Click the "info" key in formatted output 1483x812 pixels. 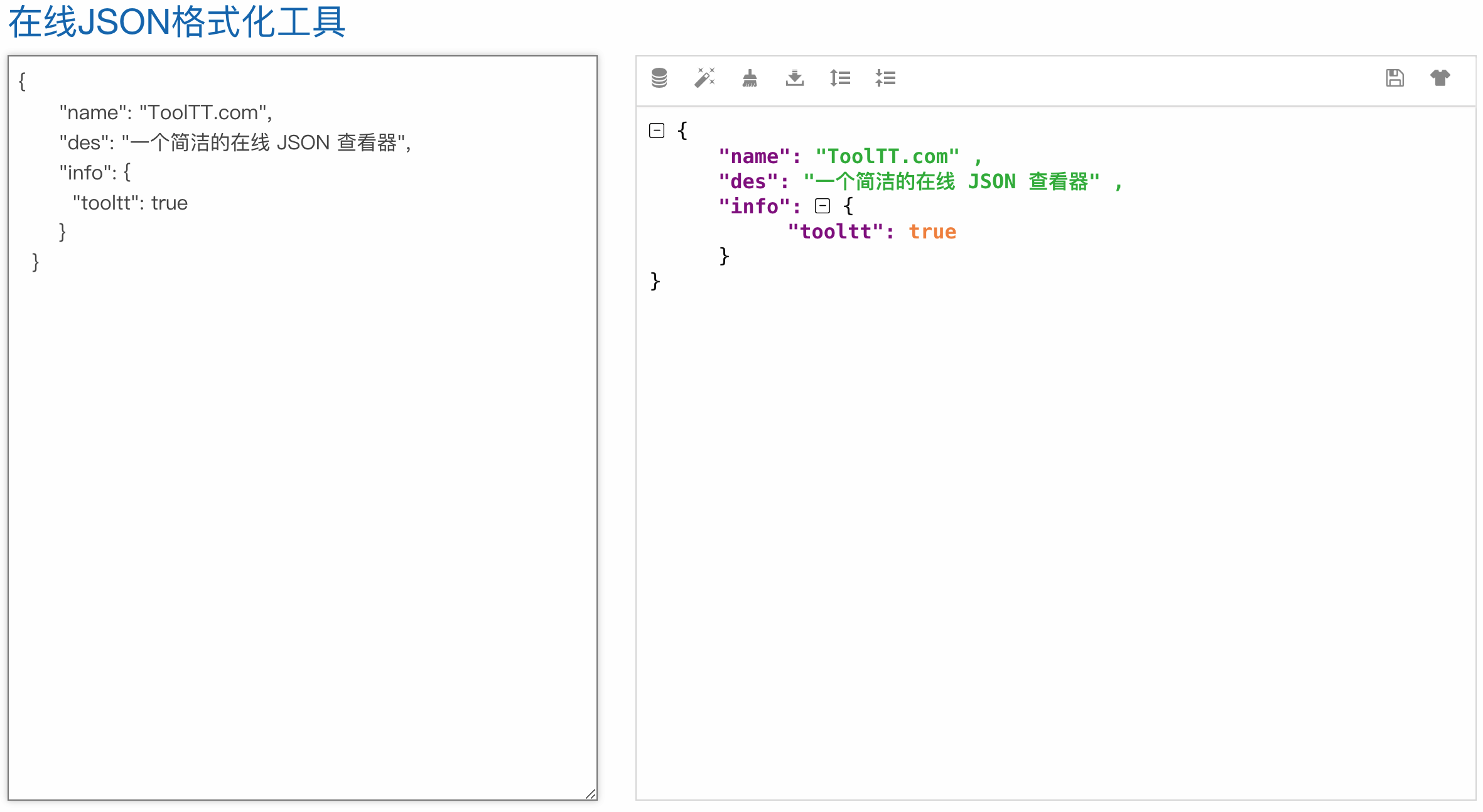(x=755, y=206)
